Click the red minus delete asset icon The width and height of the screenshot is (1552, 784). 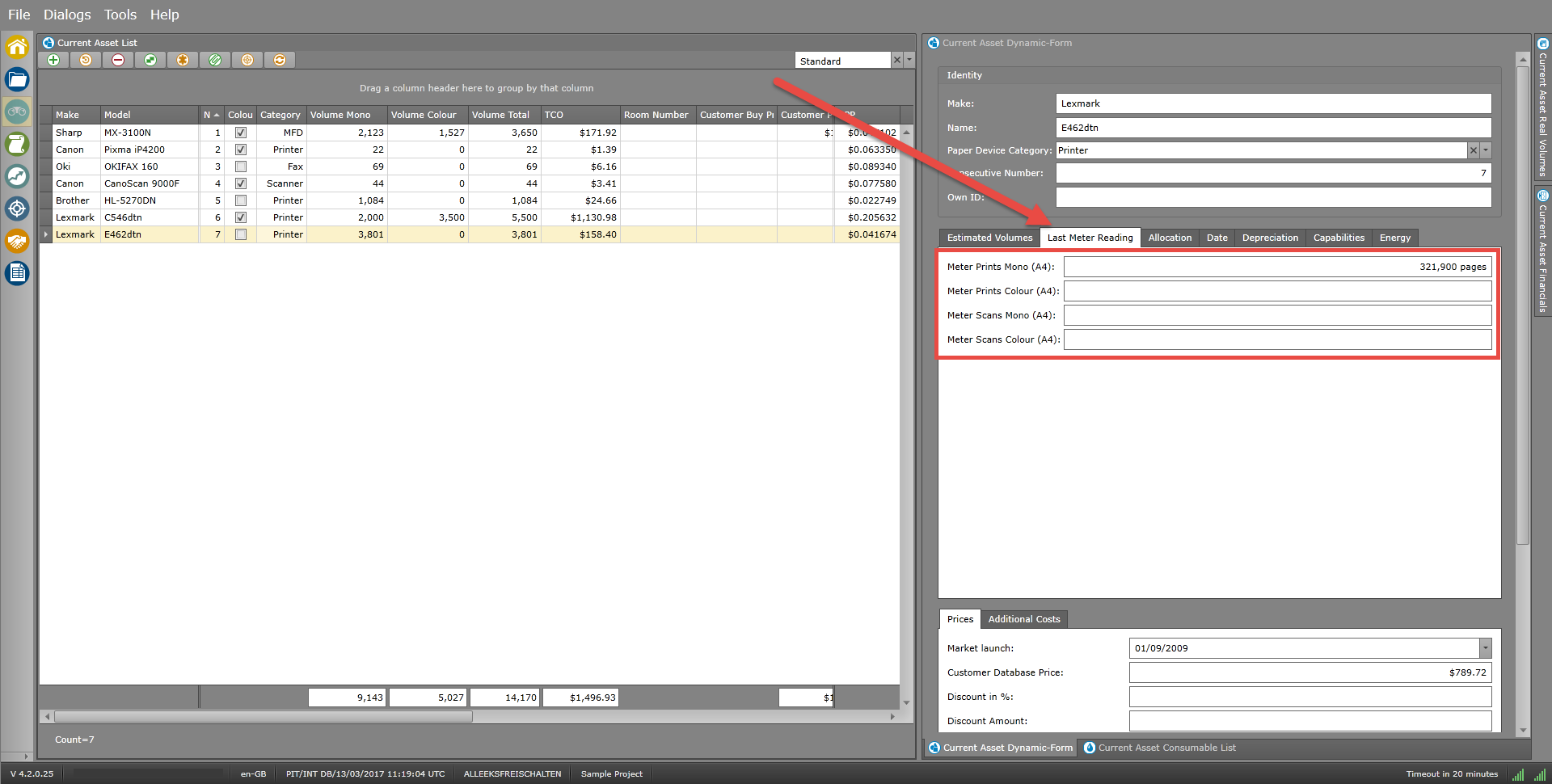coord(118,60)
